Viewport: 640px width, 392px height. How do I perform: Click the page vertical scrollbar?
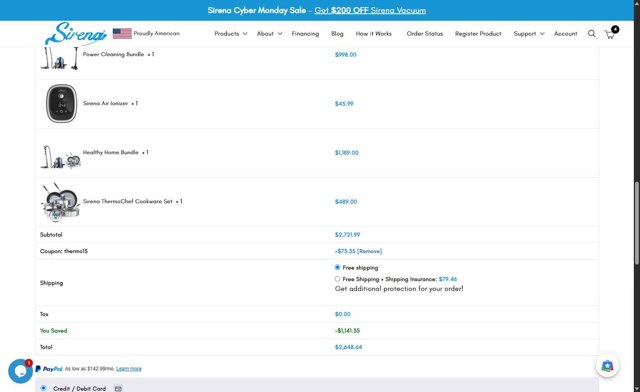(x=636, y=223)
